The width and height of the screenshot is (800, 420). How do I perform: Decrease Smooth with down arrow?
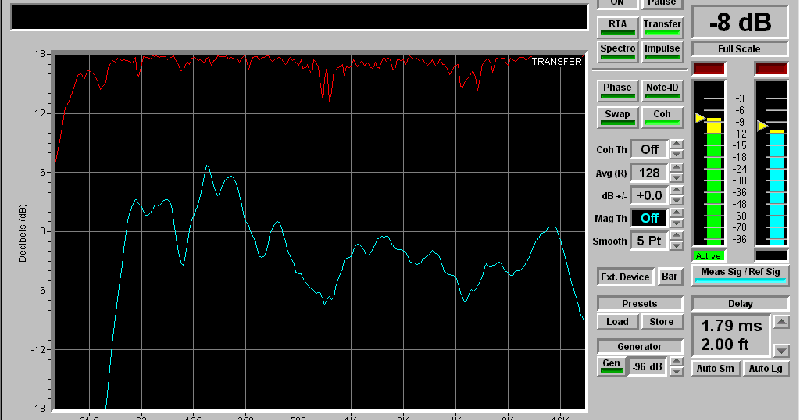[x=677, y=246]
